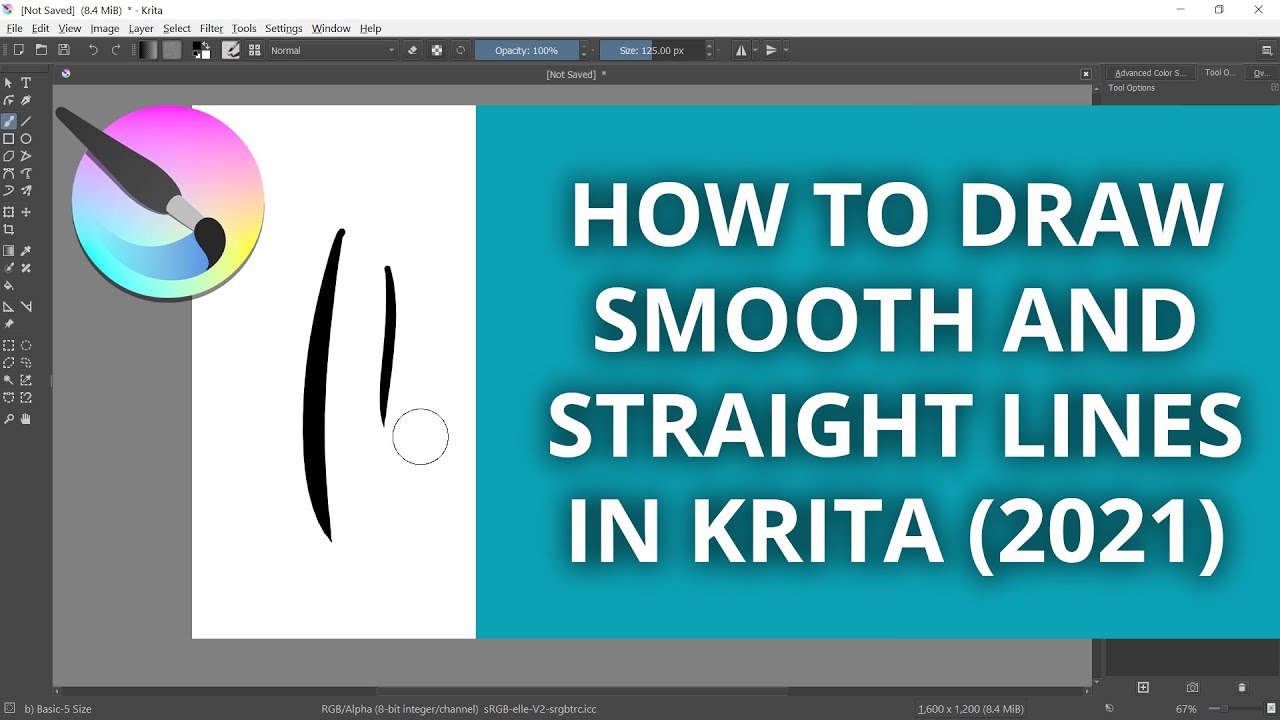Select the Bezier Curve tool
Screen dimensions: 1280x720
pyautogui.click(x=9, y=174)
